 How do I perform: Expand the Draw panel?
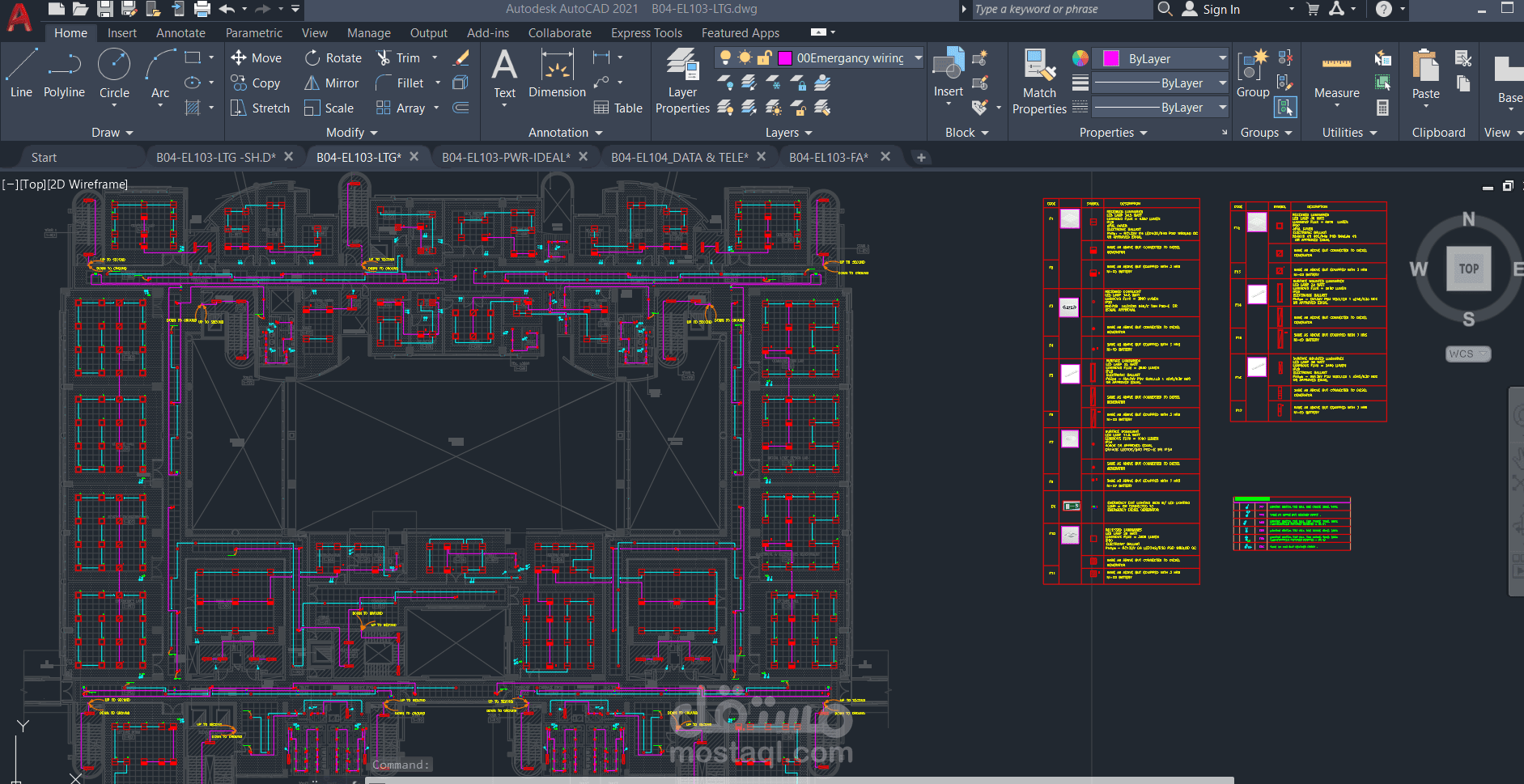[112, 133]
